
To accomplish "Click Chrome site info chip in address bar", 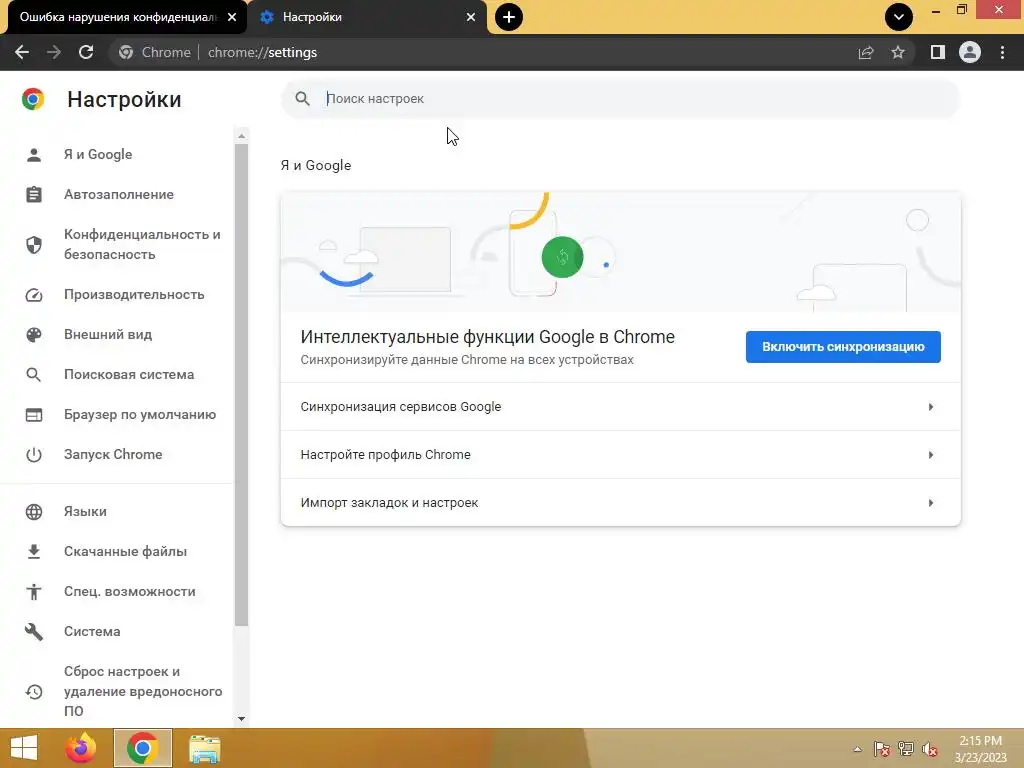I will click(155, 52).
